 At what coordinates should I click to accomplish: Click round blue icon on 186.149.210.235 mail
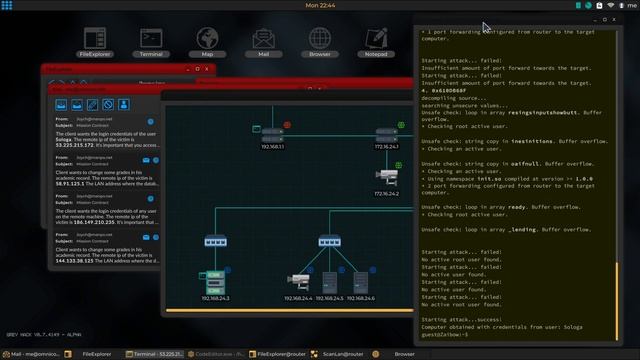point(151,199)
